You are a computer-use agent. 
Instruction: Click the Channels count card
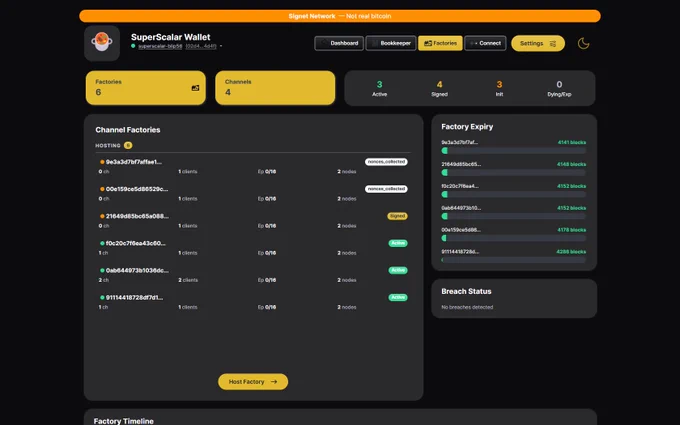(275, 88)
